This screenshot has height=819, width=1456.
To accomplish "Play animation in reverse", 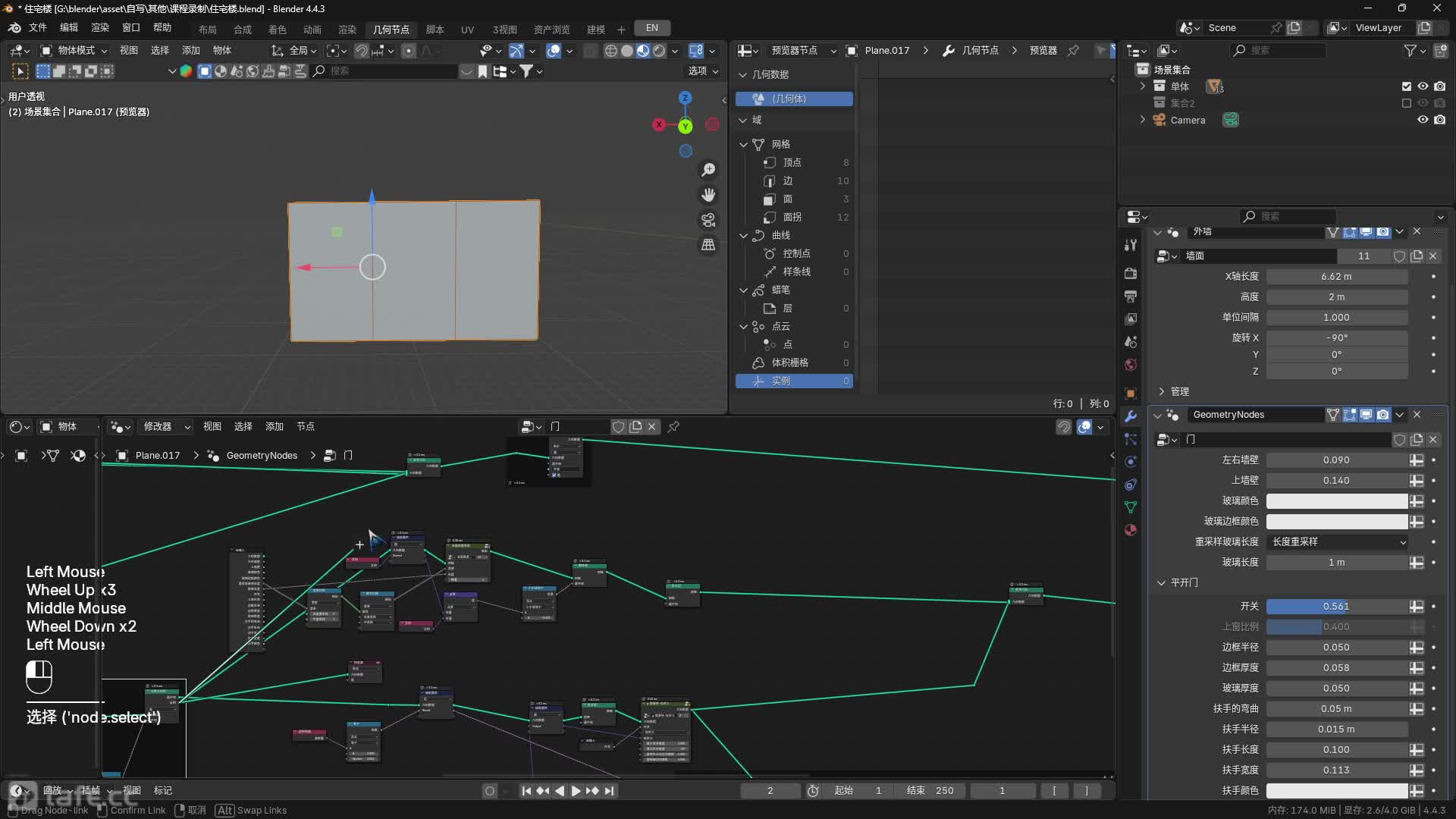I will click(x=560, y=791).
